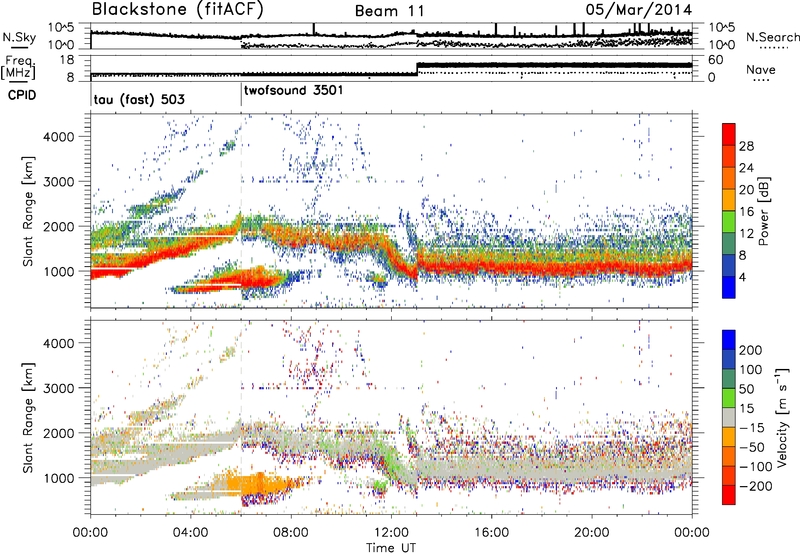Viewport: 800px width, 554px height.
Task: Click the '16' tick on the Power scale
Action: [x=746, y=212]
